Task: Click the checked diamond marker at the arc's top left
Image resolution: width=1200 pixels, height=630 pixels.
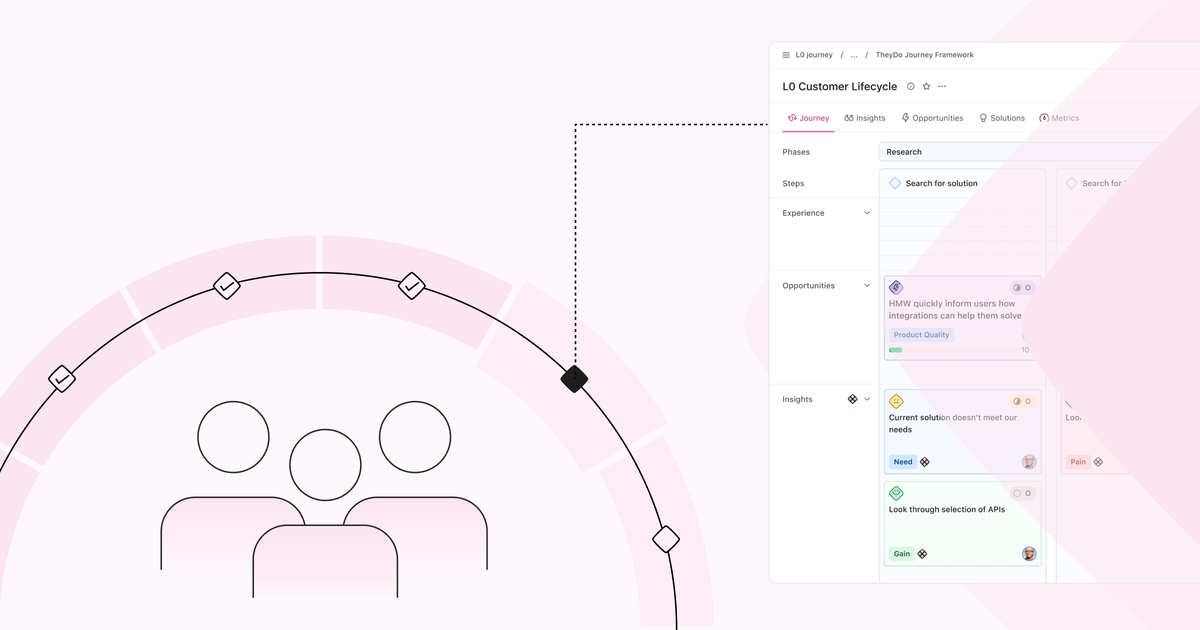Action: pos(227,286)
